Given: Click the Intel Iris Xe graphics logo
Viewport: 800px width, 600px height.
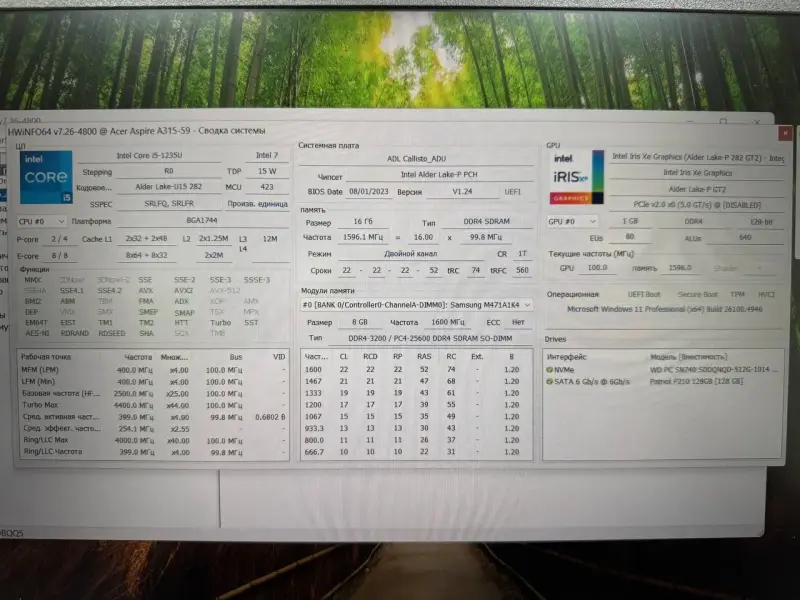Looking at the screenshot, I should pos(577,176).
